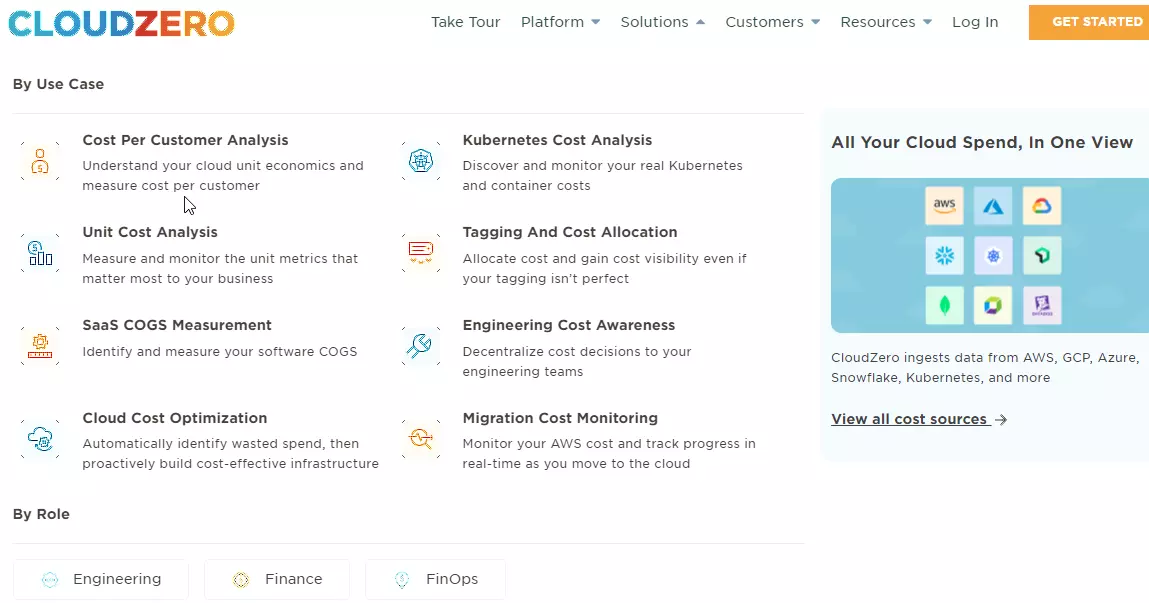1149x603 pixels.
Task: Select the Finance role card
Action: click(277, 579)
